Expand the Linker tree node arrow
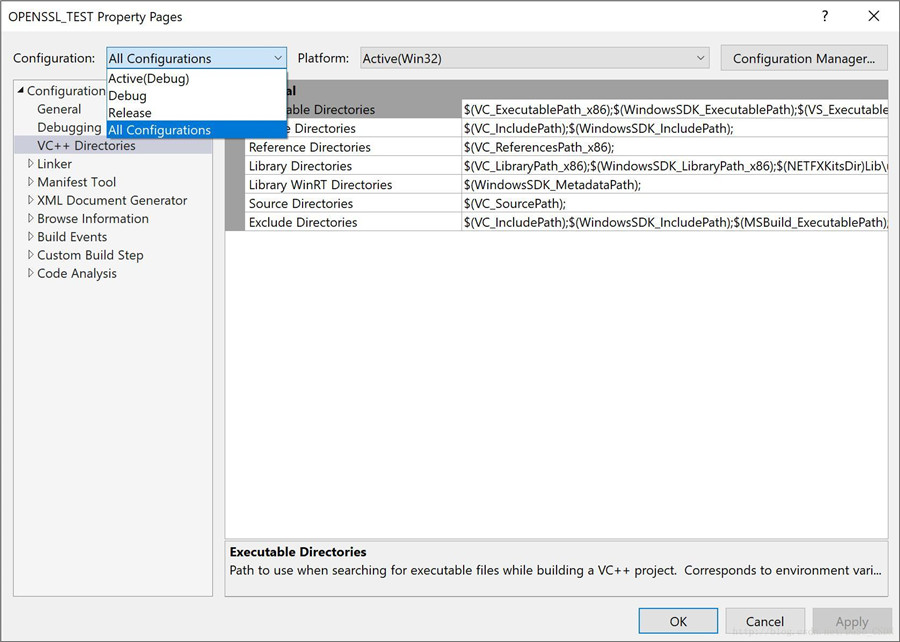Image resolution: width=900 pixels, height=642 pixels. coord(30,164)
